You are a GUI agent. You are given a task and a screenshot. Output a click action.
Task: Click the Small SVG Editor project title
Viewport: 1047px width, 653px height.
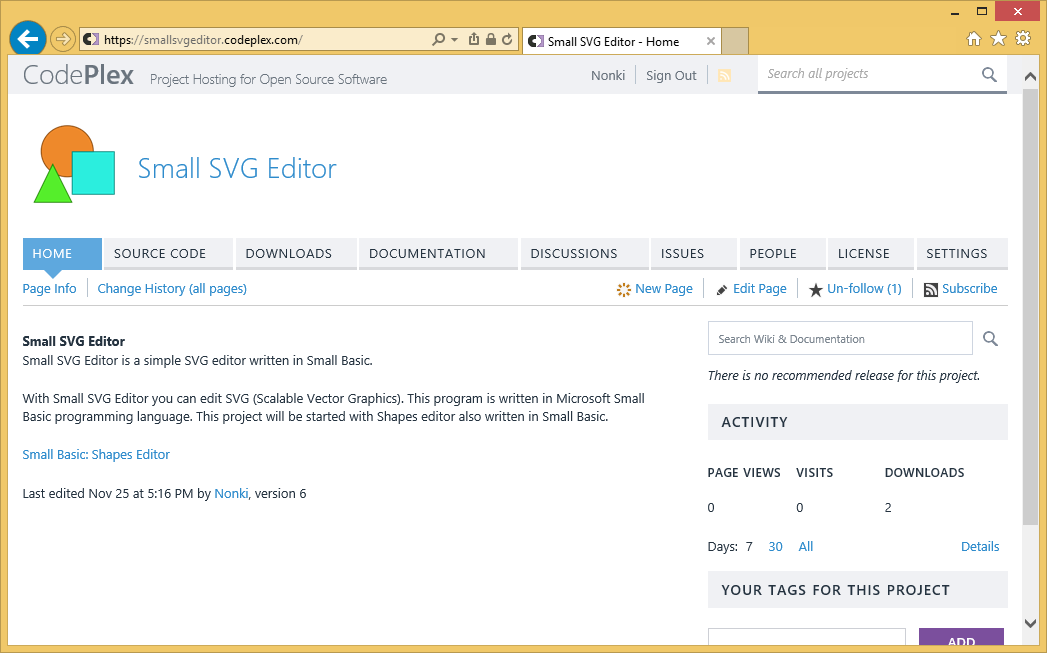(237, 168)
